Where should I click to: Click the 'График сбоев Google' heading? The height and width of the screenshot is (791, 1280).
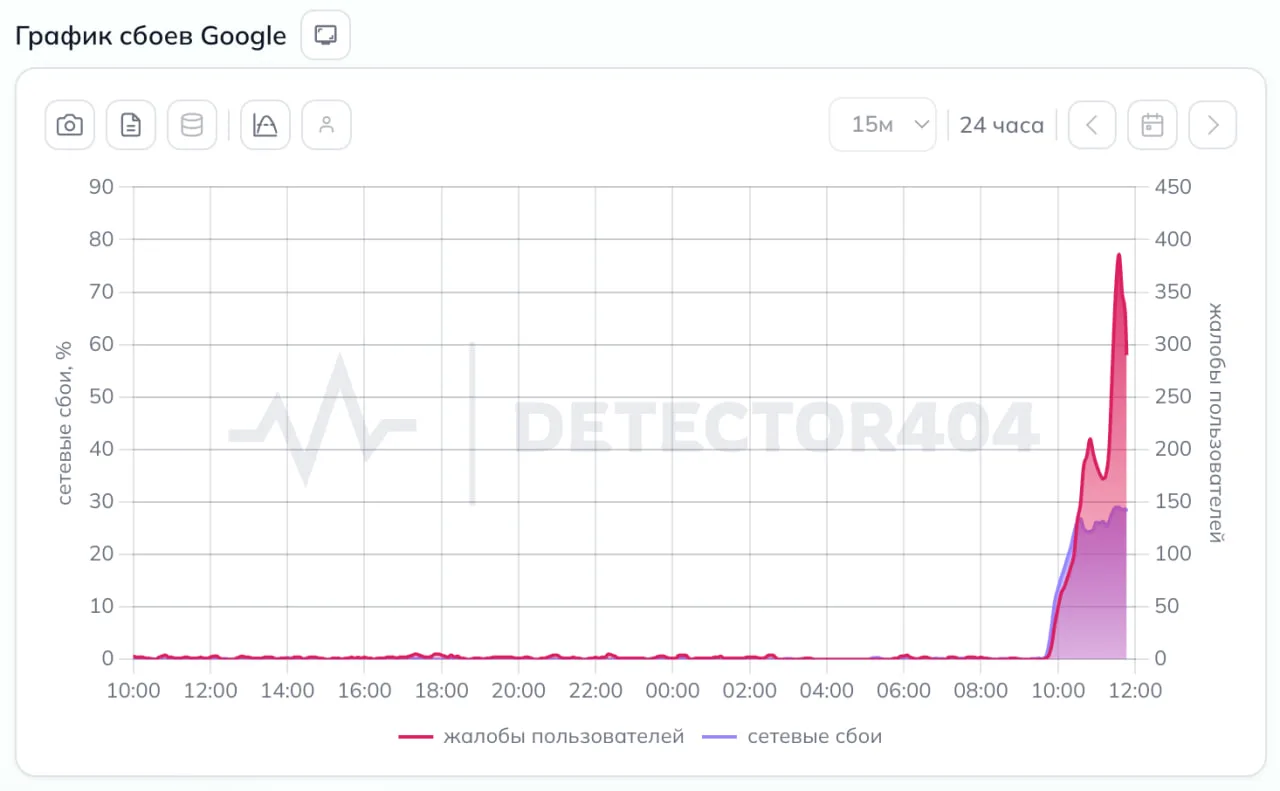point(150,36)
